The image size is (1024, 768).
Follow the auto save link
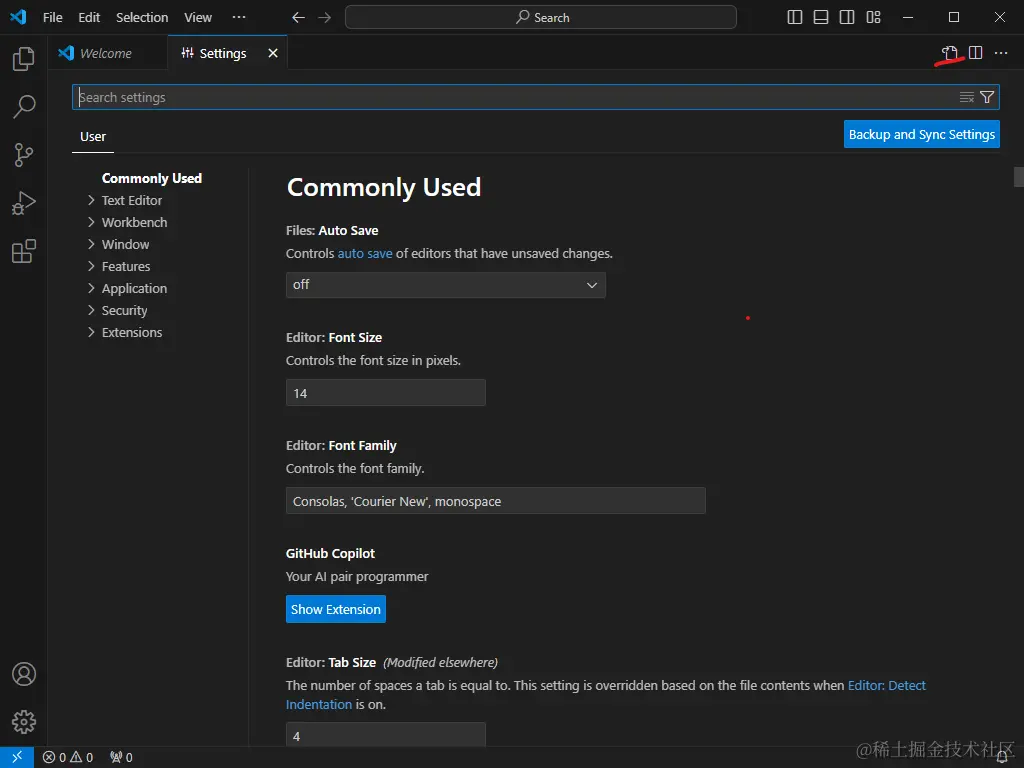pos(365,253)
